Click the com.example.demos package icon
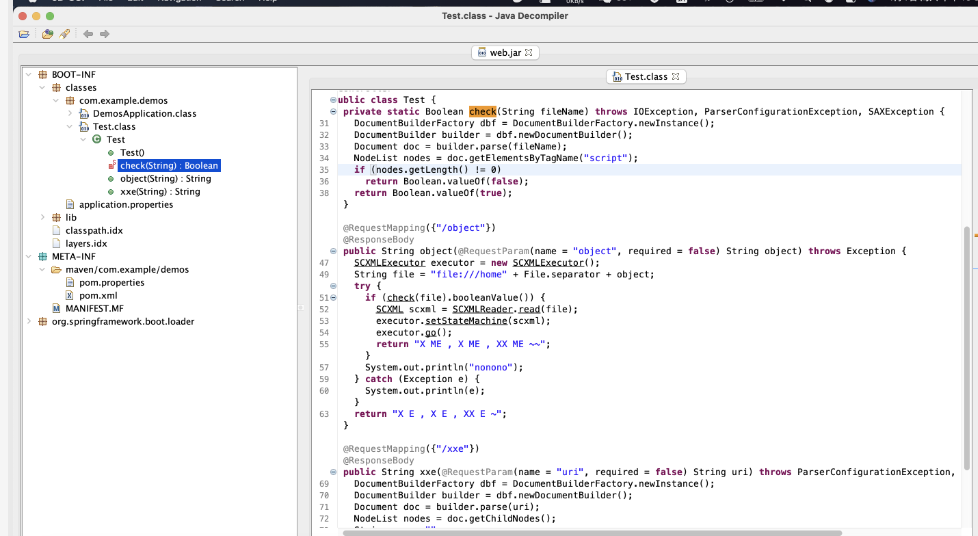Image resolution: width=978 pixels, height=536 pixels. [70, 100]
